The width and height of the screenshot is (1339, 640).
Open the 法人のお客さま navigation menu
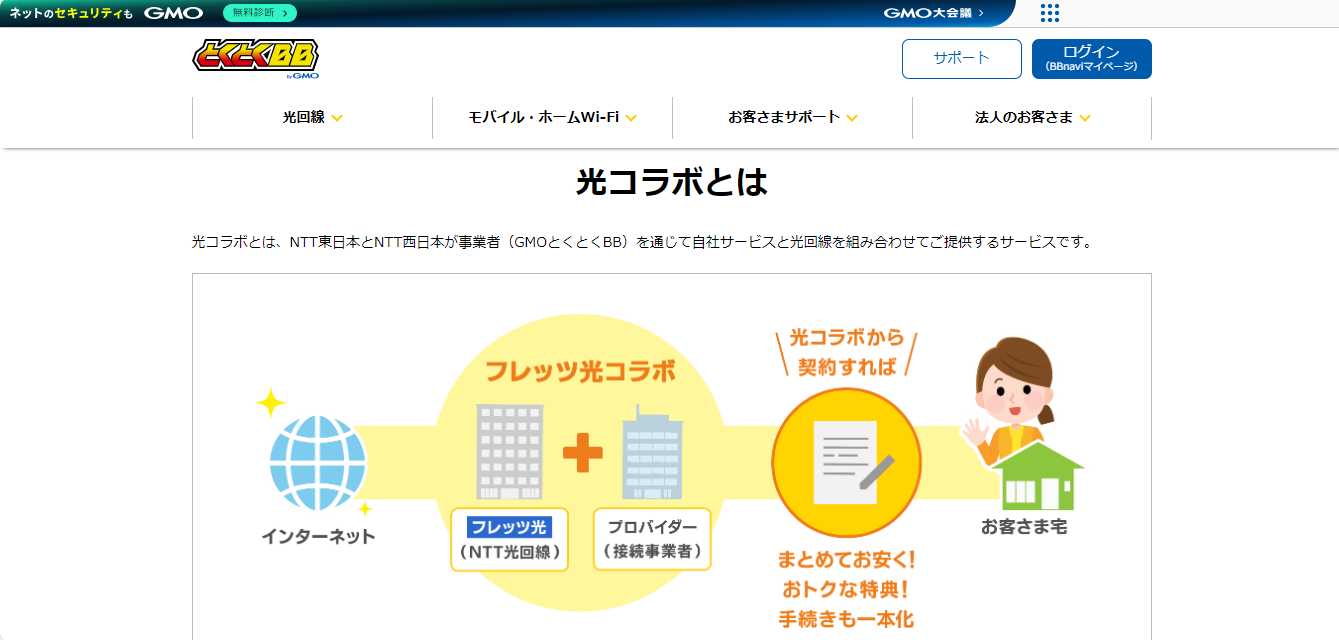(1032, 118)
